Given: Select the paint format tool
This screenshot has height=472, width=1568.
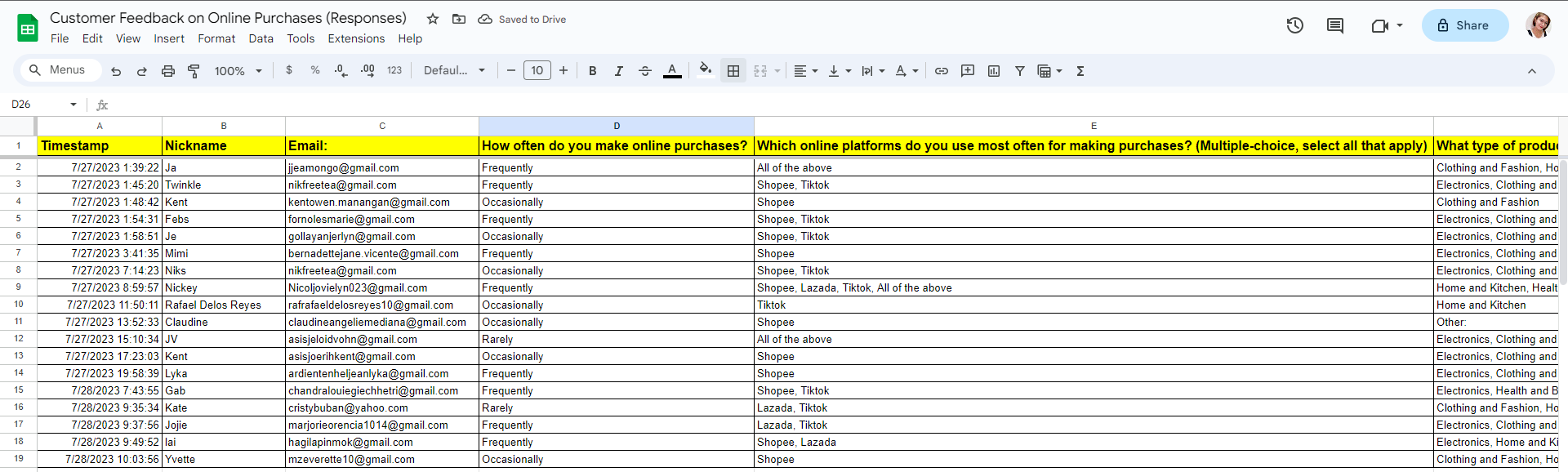Looking at the screenshot, I should [194, 71].
